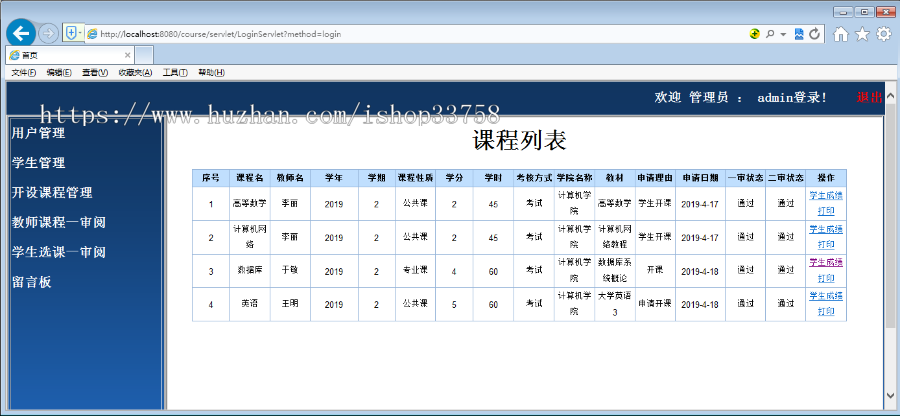900x416 pixels.
Task: Click the 数据库 course name cell
Action: (250, 271)
